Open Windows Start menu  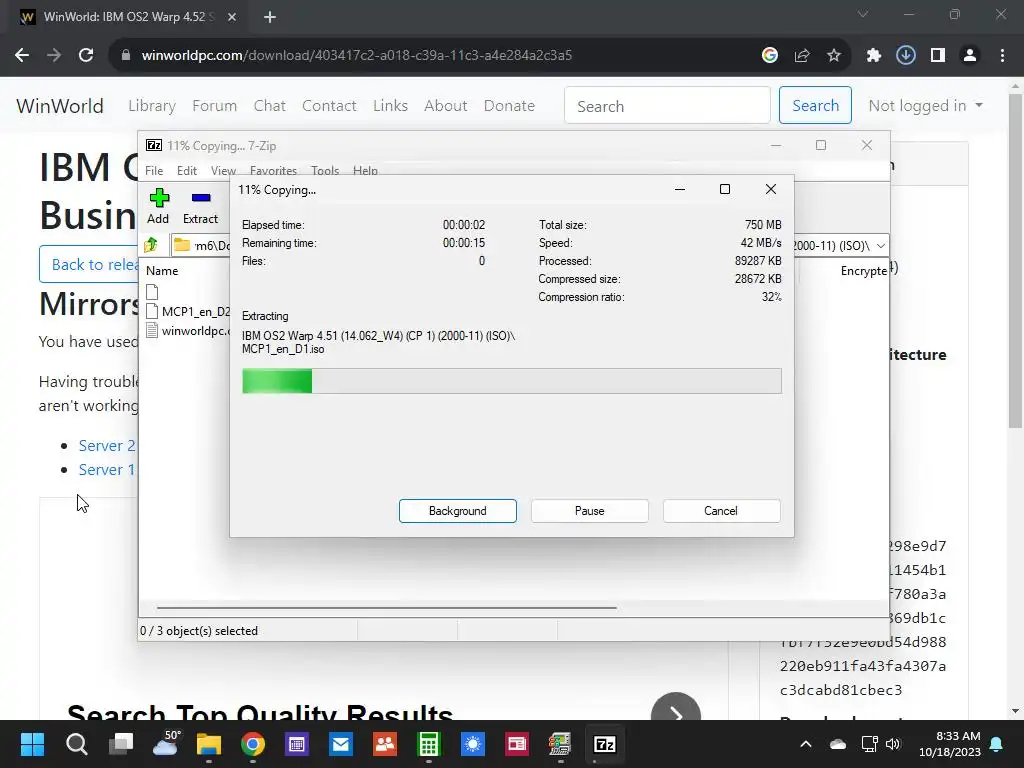coord(32,744)
